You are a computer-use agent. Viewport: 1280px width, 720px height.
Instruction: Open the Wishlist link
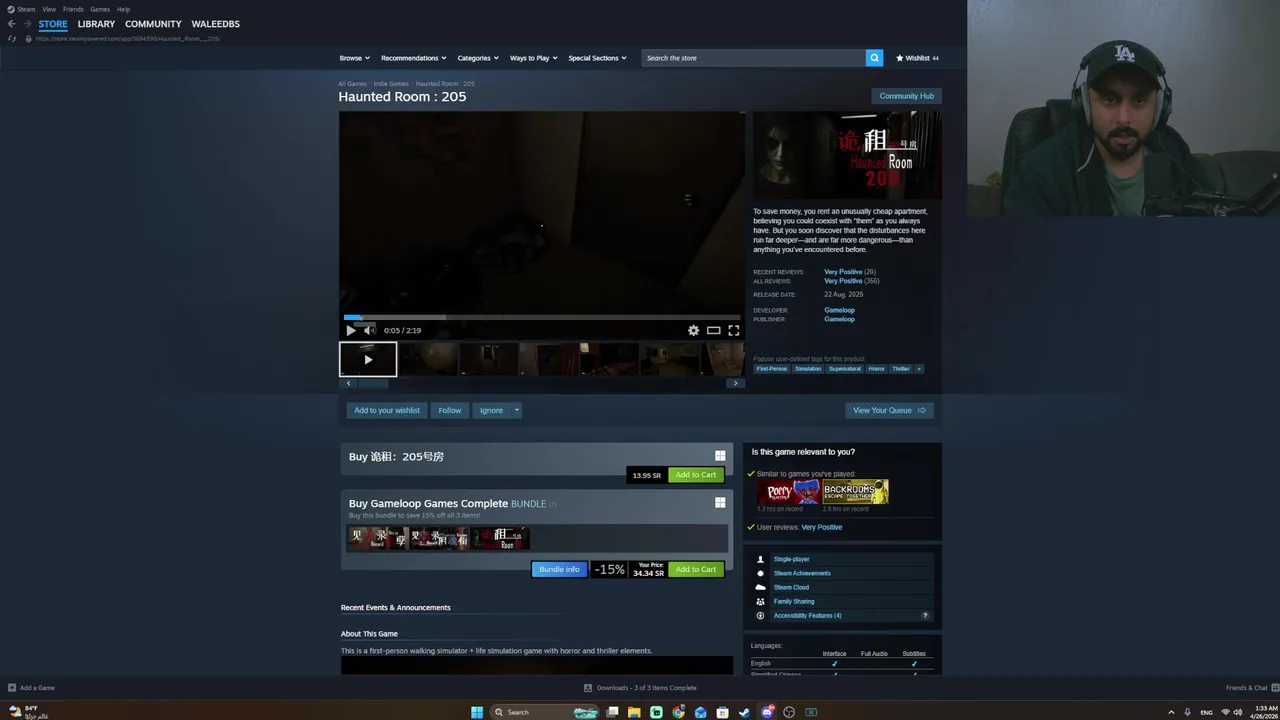pyautogui.click(x=917, y=58)
